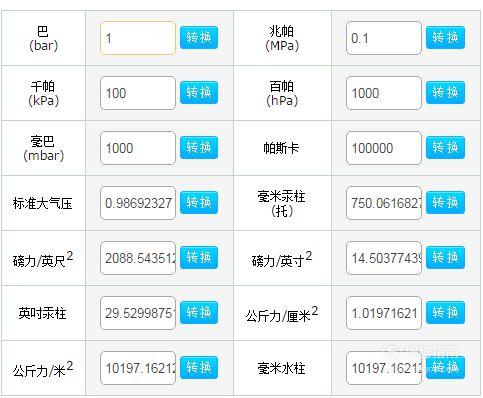Screen dimensions: 483x398
Task: Focus the 标准大气压 input showing 0.98692327
Action: [138, 203]
